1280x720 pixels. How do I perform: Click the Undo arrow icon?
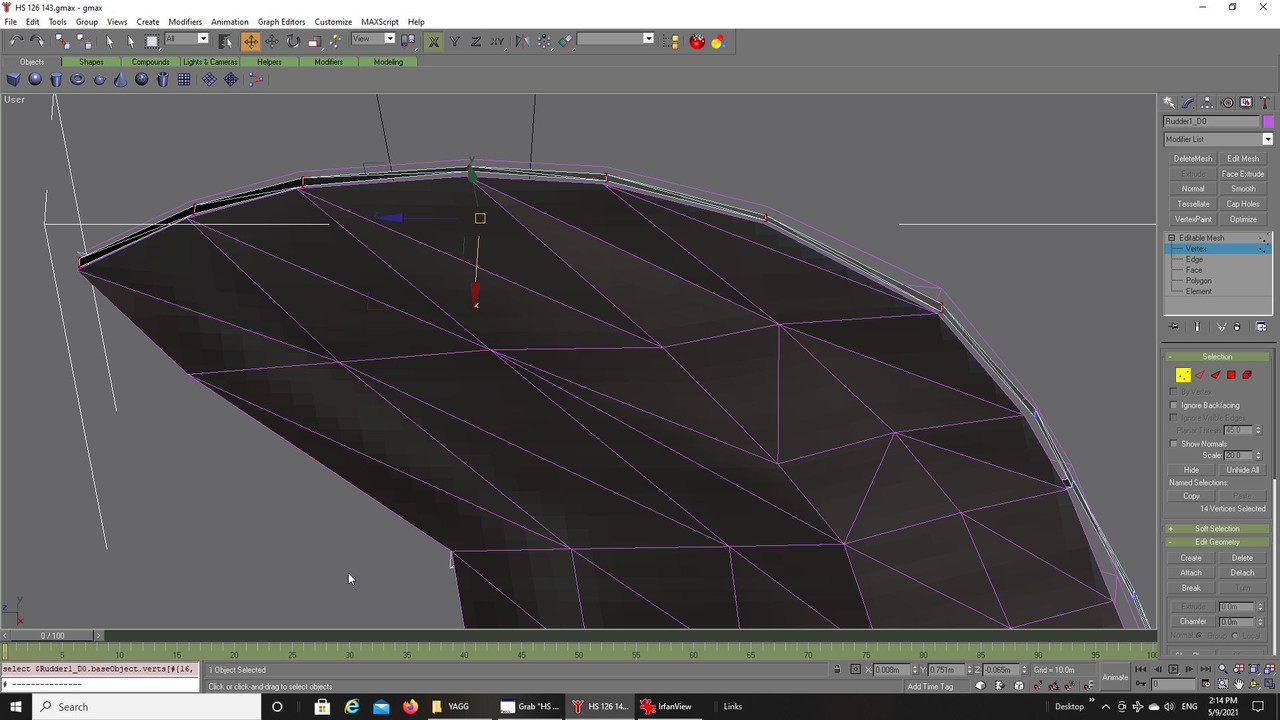pos(16,41)
